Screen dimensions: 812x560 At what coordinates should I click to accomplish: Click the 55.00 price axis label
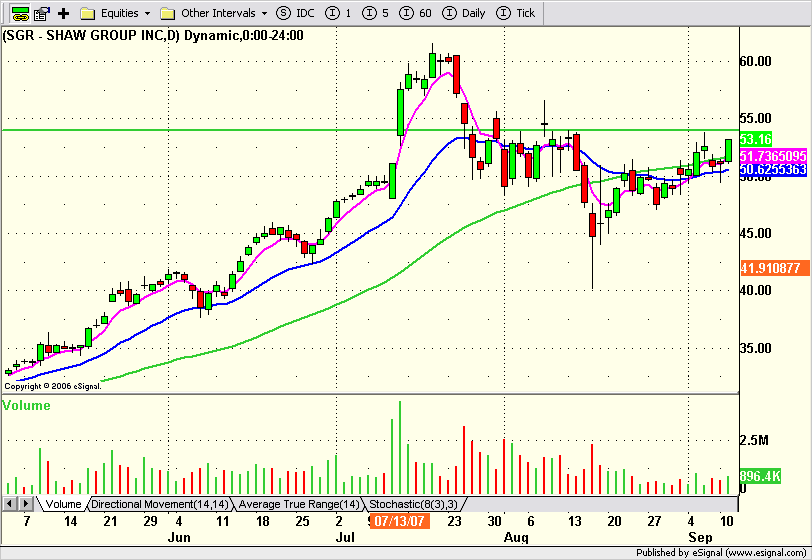(756, 119)
